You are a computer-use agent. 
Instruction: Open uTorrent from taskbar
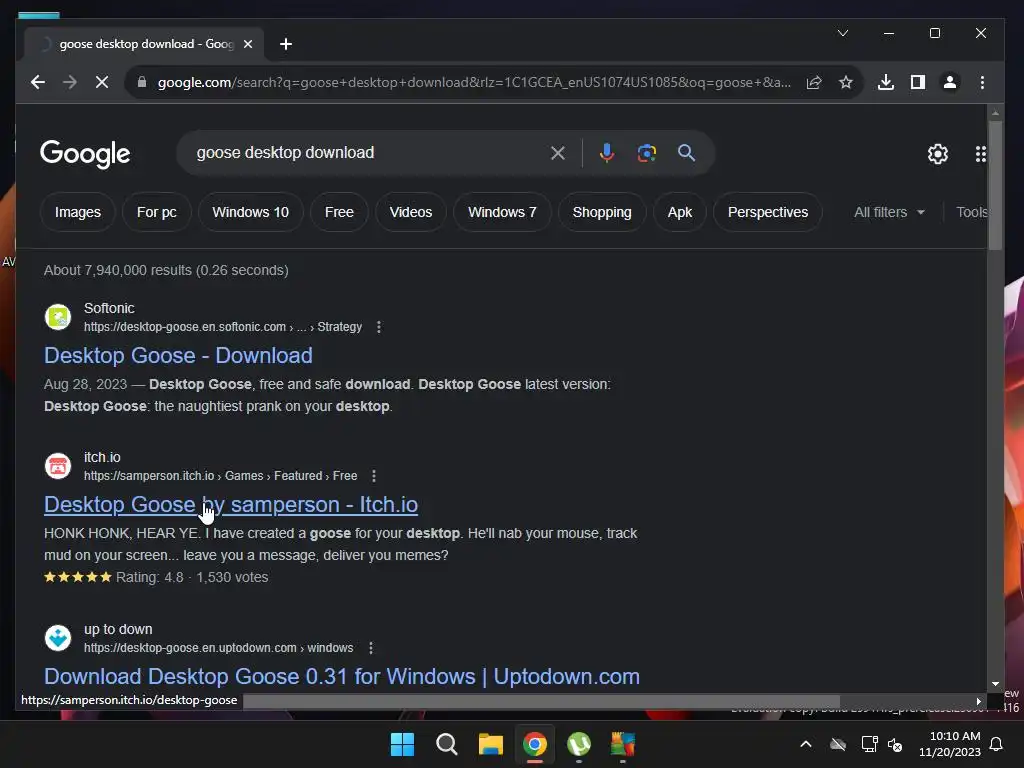pyautogui.click(x=579, y=744)
